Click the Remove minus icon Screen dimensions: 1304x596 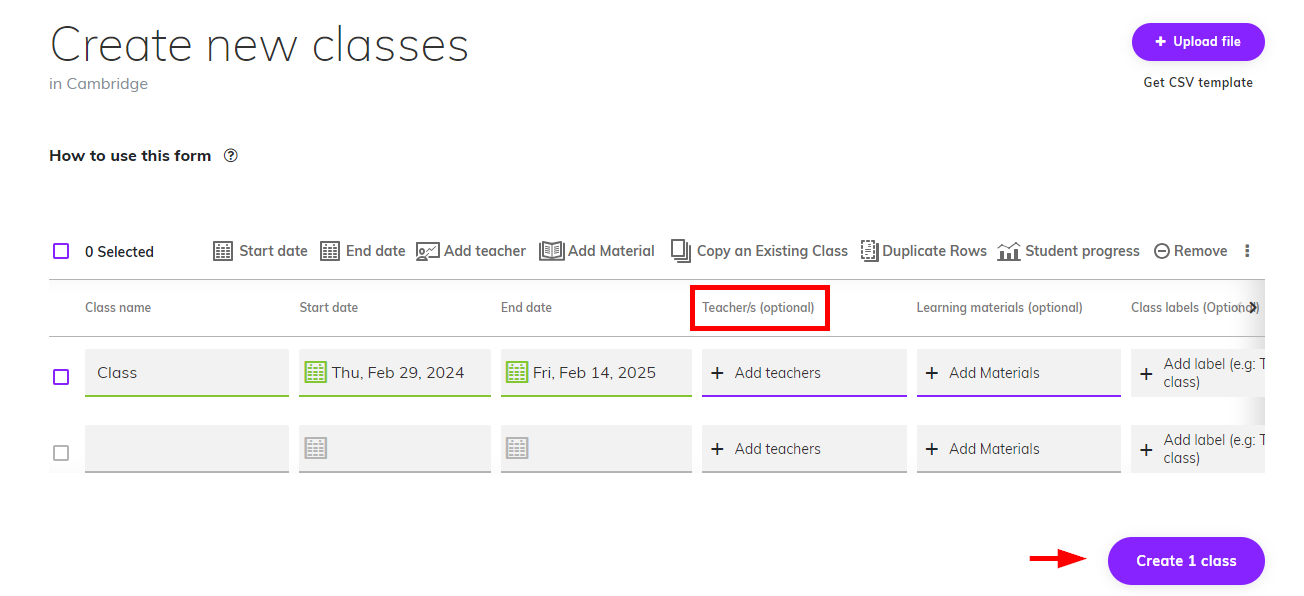(1161, 251)
